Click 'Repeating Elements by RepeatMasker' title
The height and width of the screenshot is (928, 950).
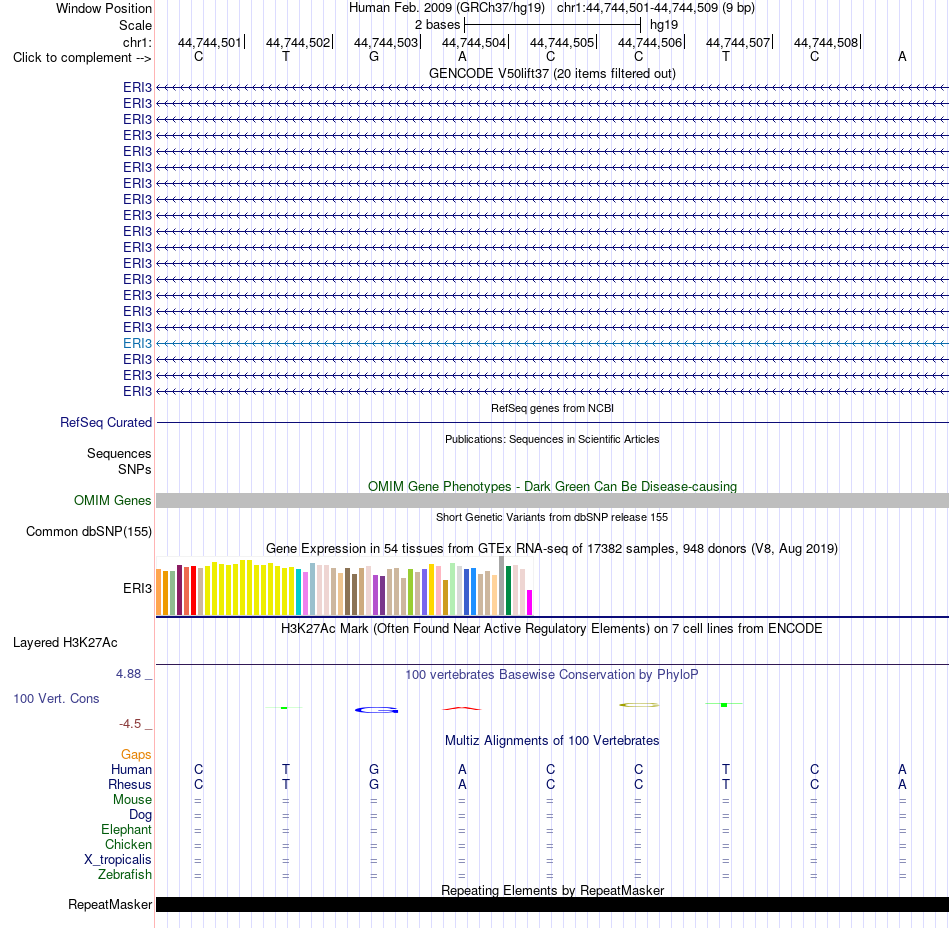point(552,890)
